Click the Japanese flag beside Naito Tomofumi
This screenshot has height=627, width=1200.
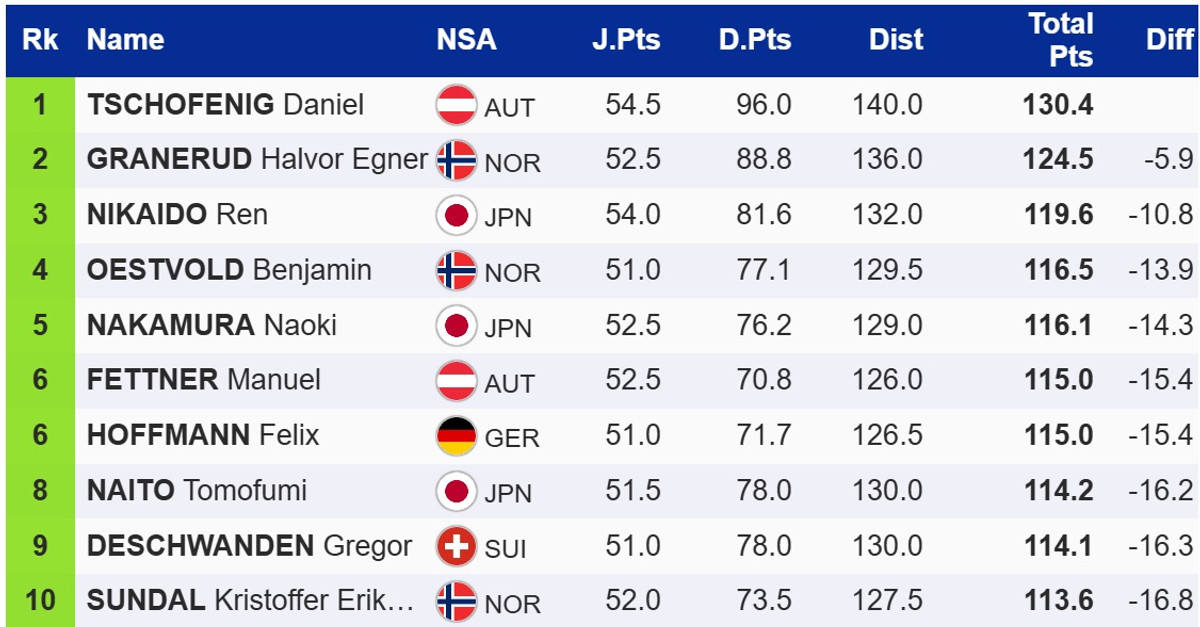pyautogui.click(x=456, y=491)
